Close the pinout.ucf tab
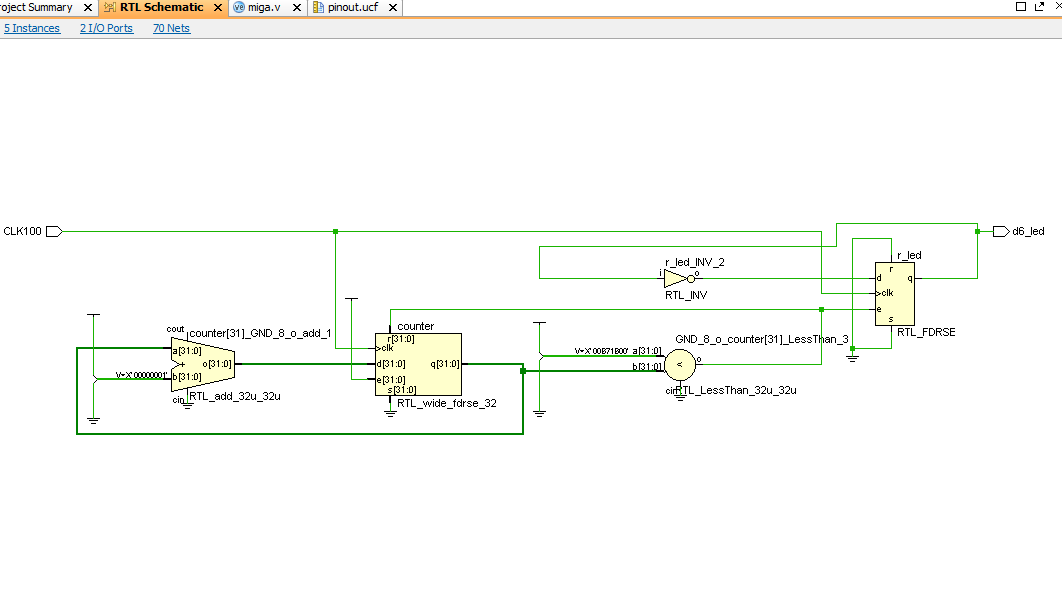The height and width of the screenshot is (614, 1062). pyautogui.click(x=392, y=7)
